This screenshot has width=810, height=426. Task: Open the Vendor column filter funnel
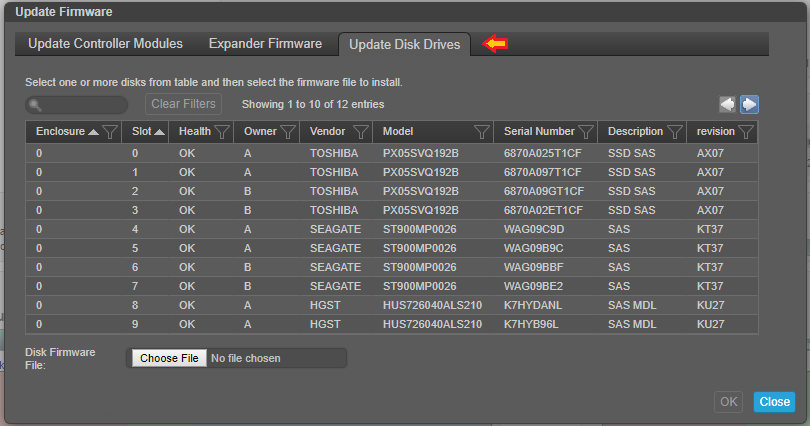point(359,132)
